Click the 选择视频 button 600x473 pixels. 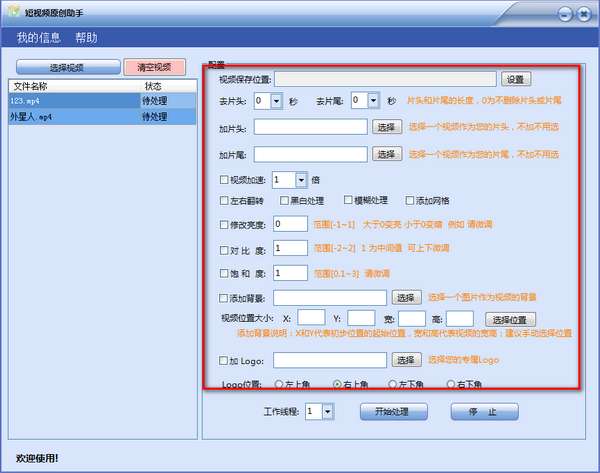(x=68, y=67)
